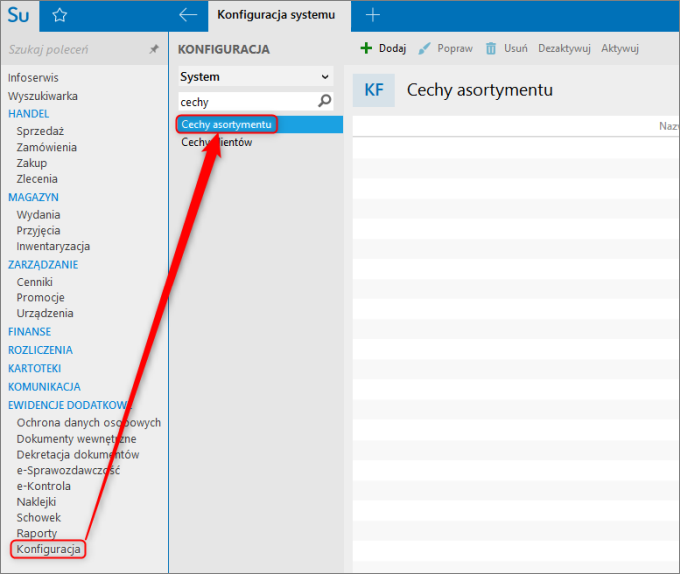
Task: Open Konfiguracja in sidebar
Action: (x=48, y=549)
